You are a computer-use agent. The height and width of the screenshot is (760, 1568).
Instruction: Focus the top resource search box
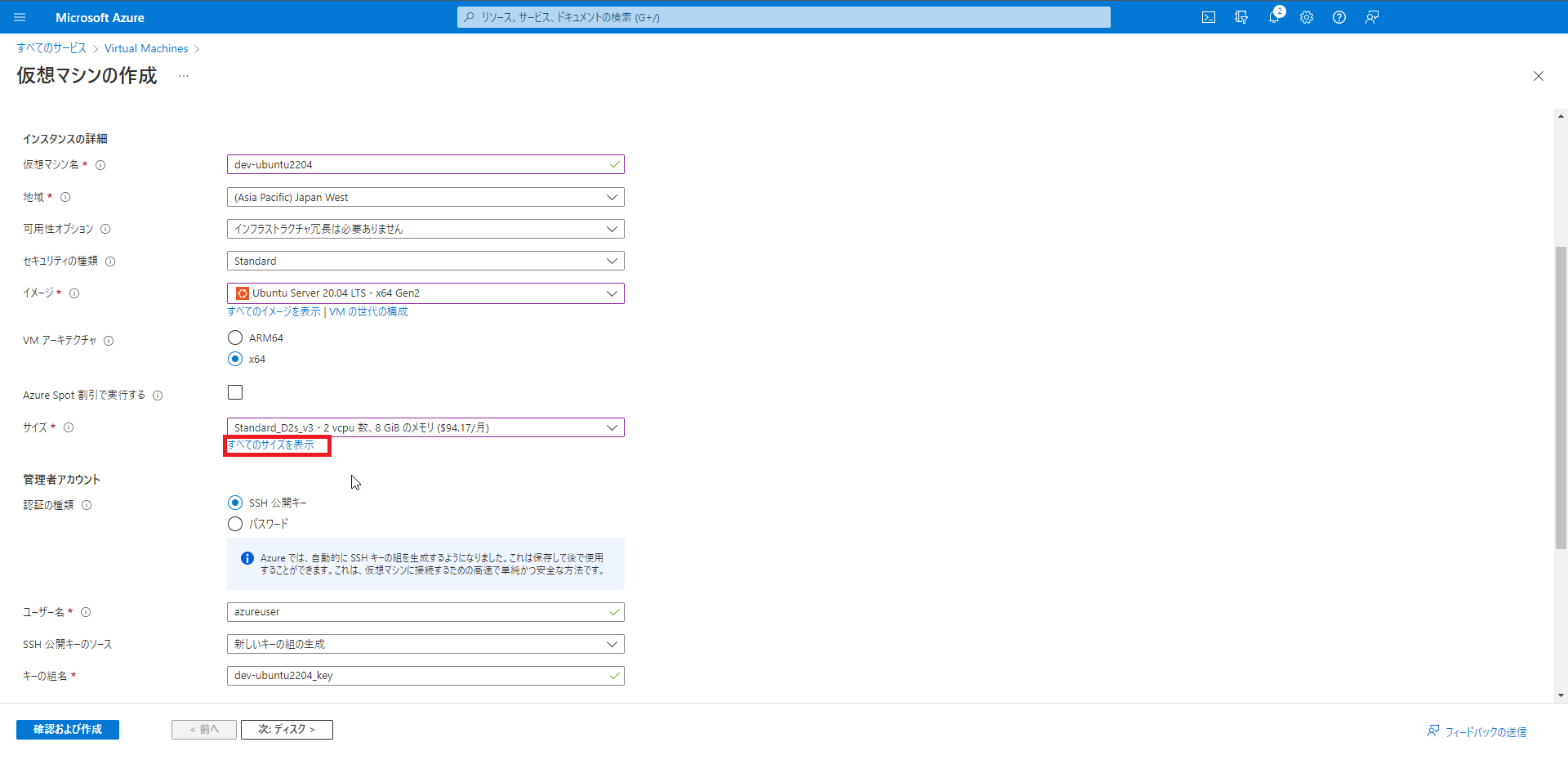coord(784,17)
